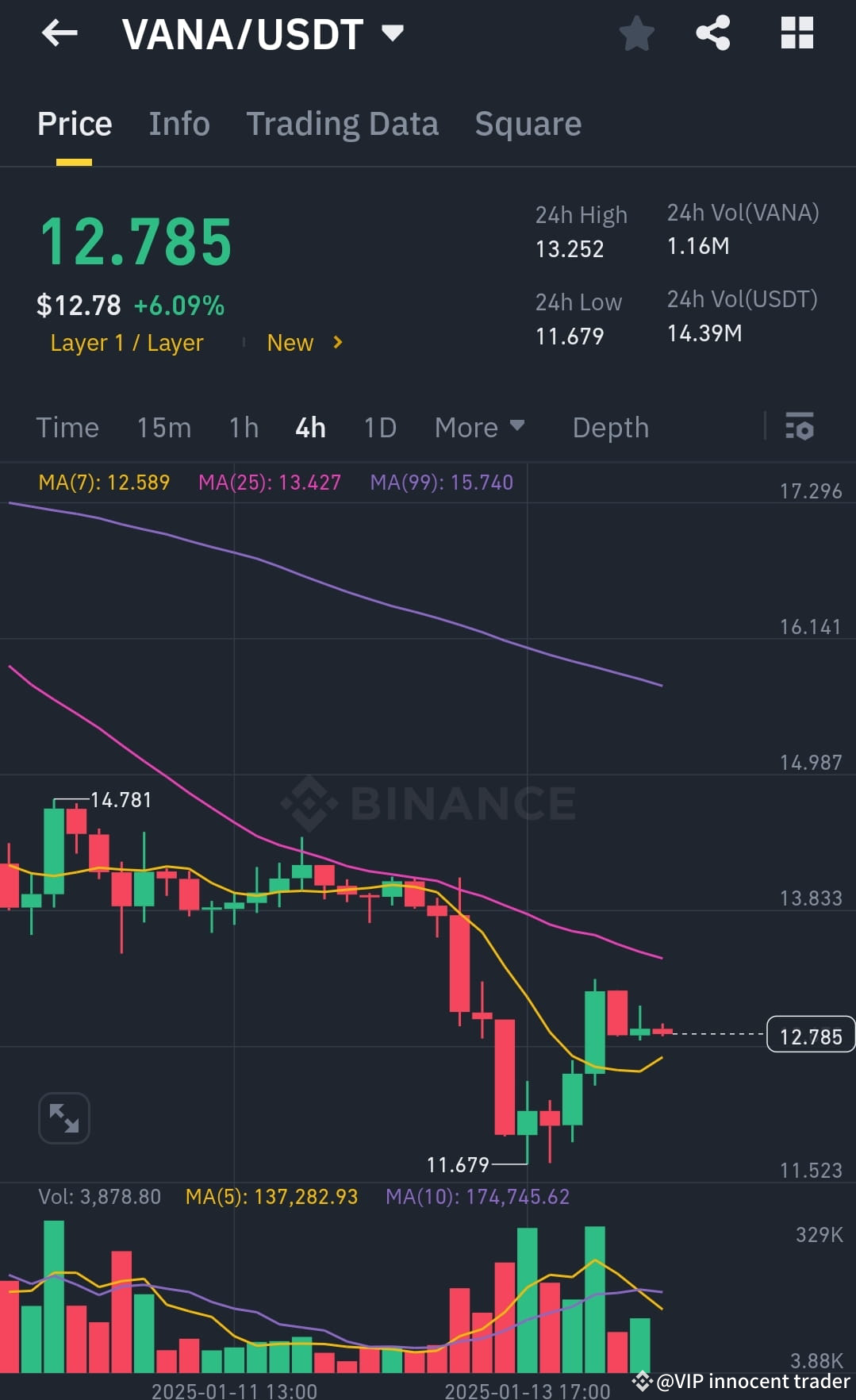Open the trading pair dropdown
Image resolution: width=856 pixels, height=1400 pixels.
click(393, 33)
